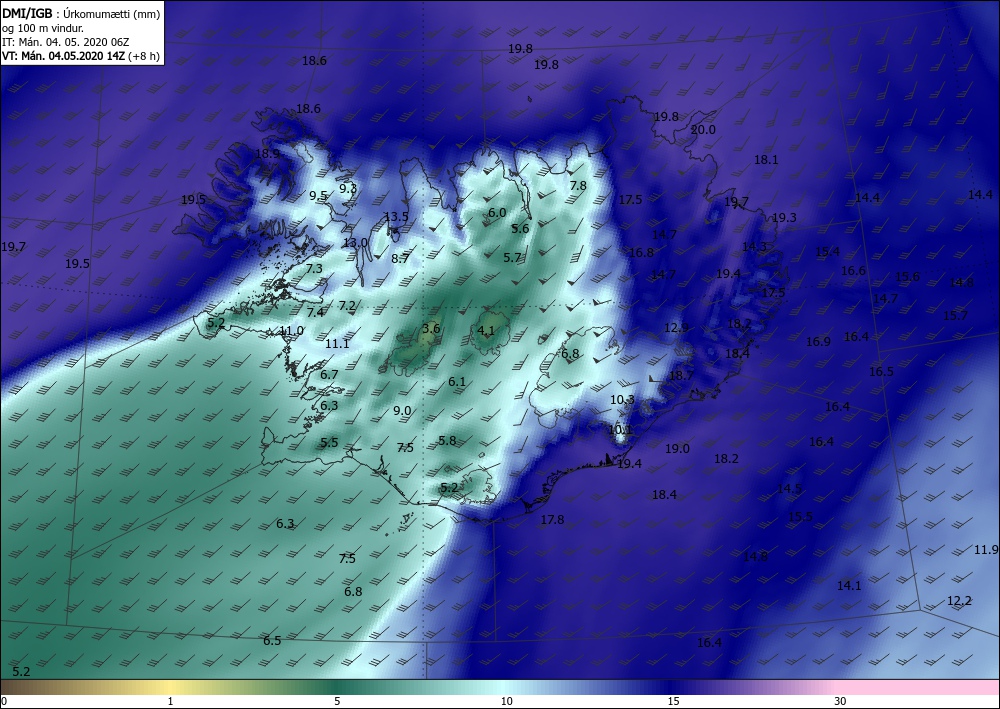This screenshot has width=1000, height=709.
Task: Click the map value 5.7
Action: [x=512, y=258]
